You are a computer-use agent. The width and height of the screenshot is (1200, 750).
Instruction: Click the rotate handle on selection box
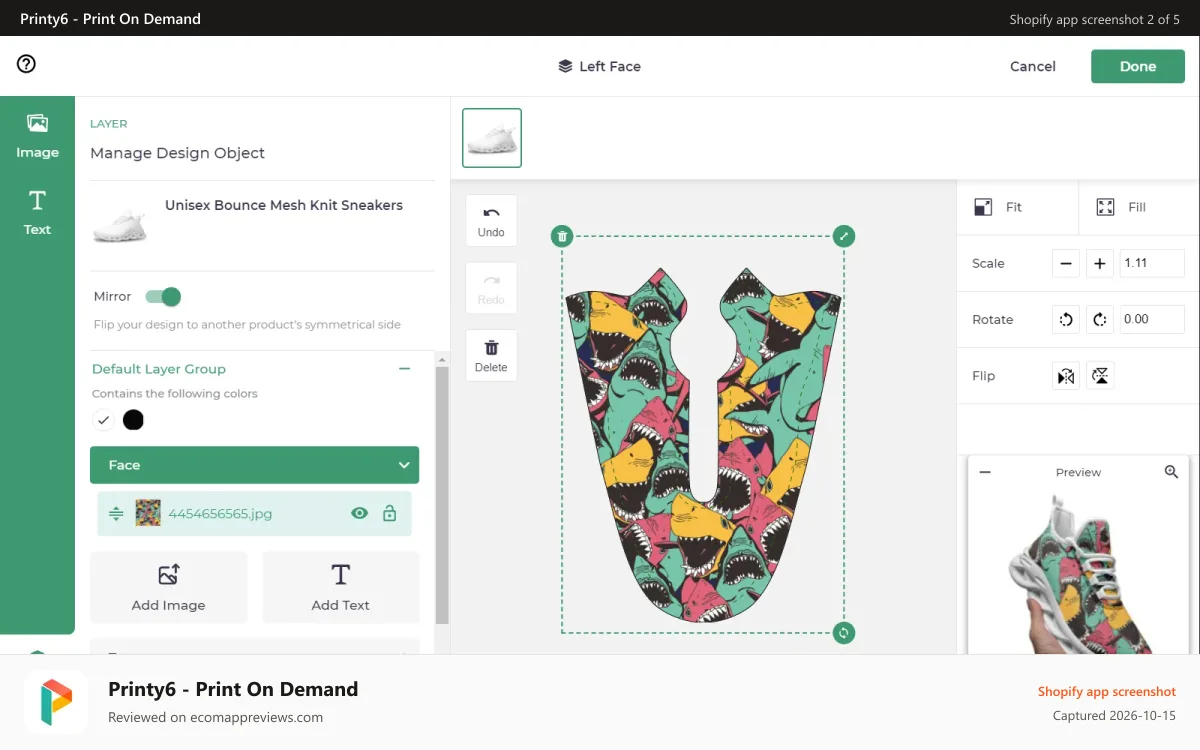tap(844, 633)
